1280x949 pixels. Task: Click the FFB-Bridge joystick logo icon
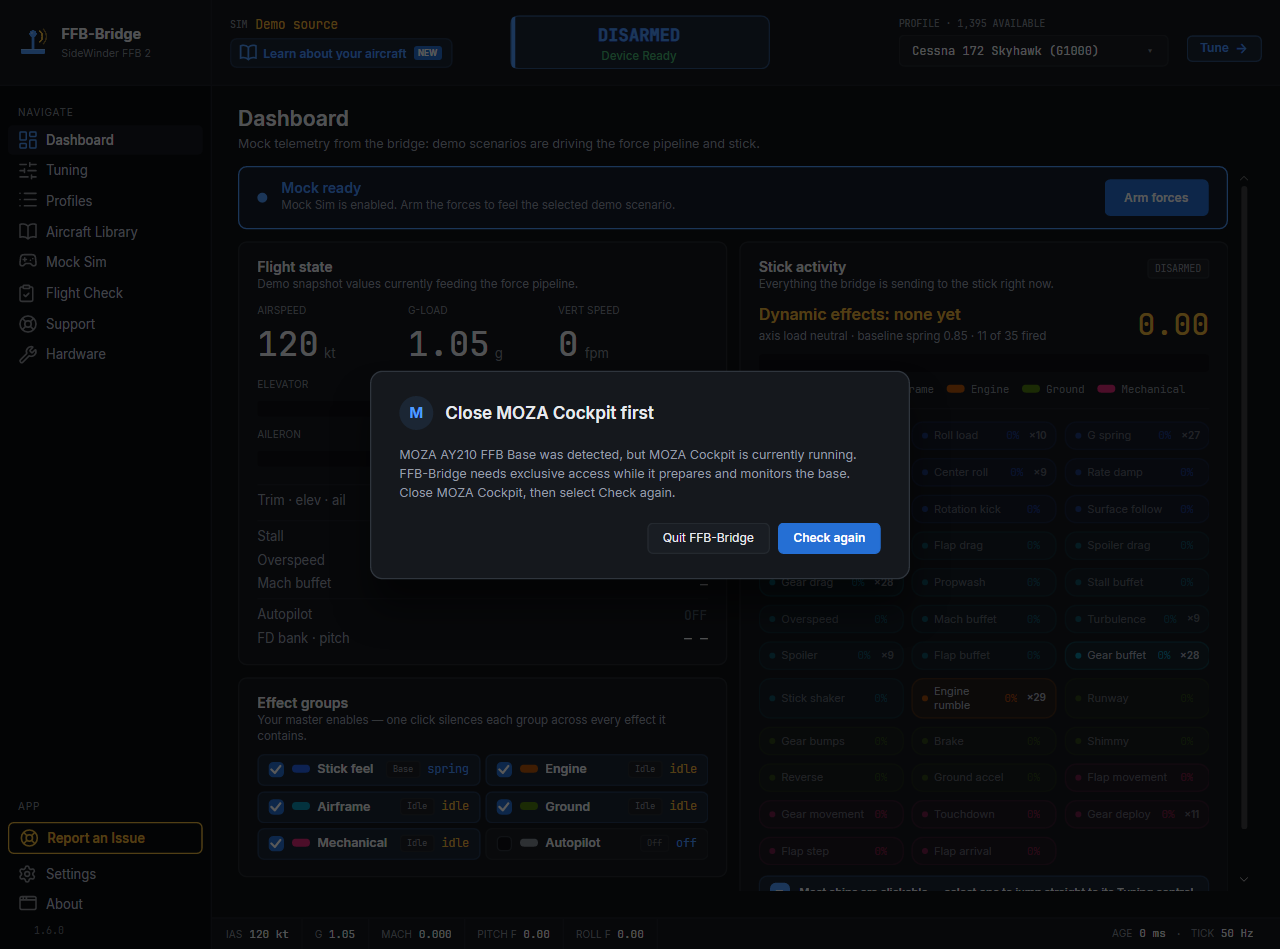coord(33,41)
